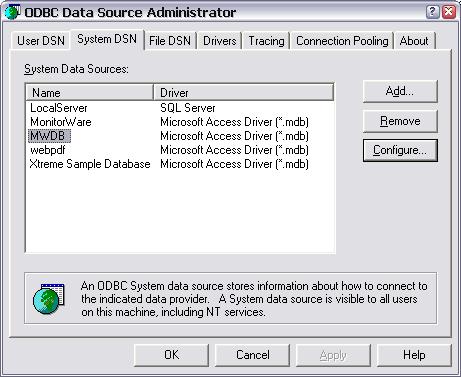Switch to Connection Pooling tab
This screenshot has height=377, width=461.
click(x=342, y=41)
